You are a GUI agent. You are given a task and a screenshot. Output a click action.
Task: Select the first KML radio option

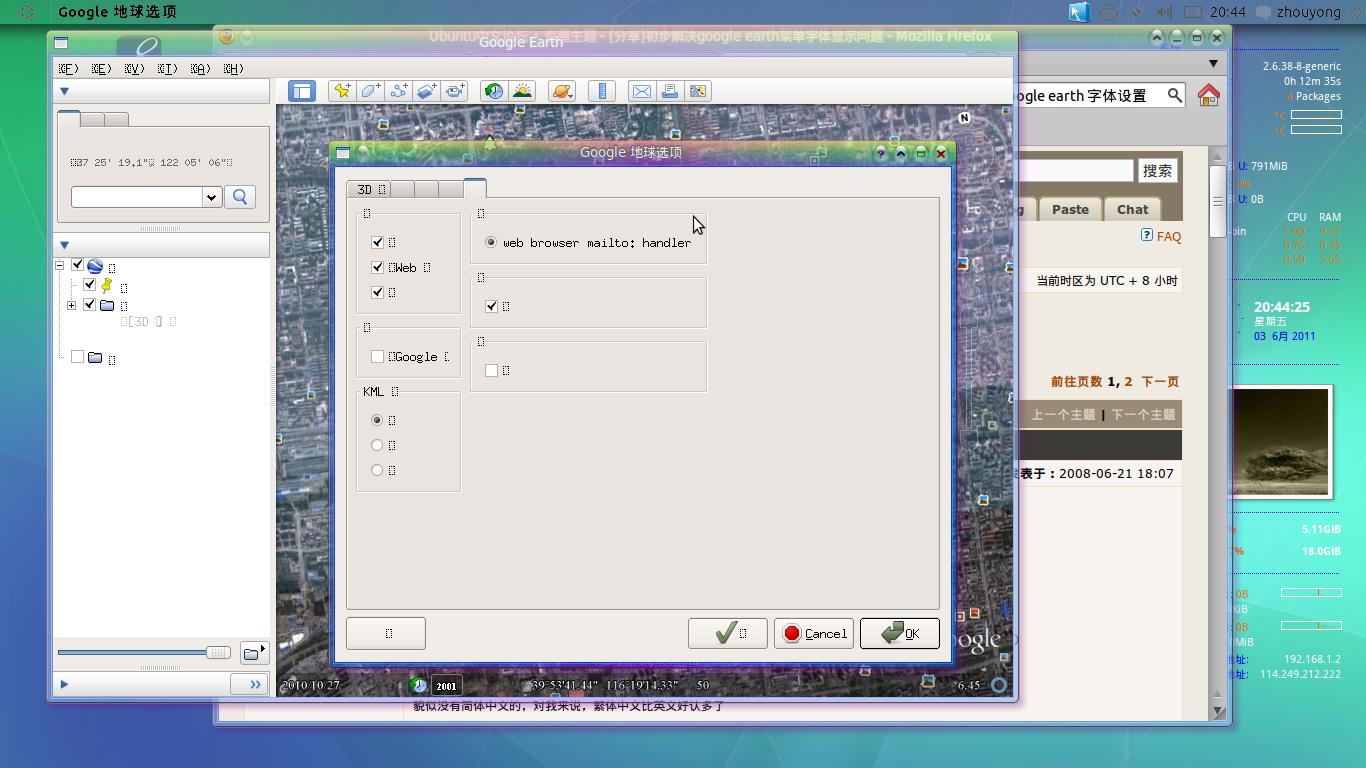click(x=377, y=420)
